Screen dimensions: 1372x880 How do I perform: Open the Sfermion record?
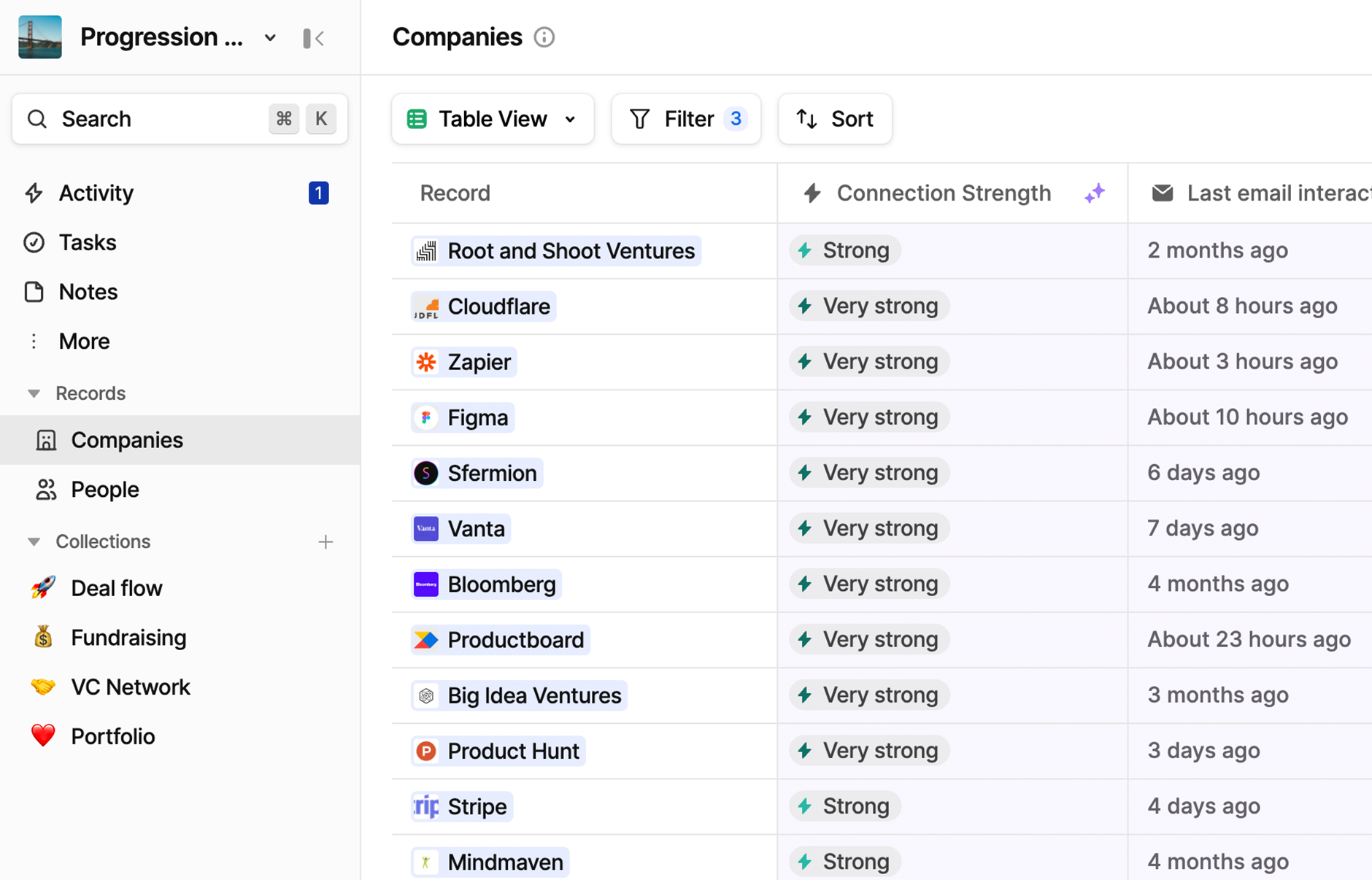[477, 473]
